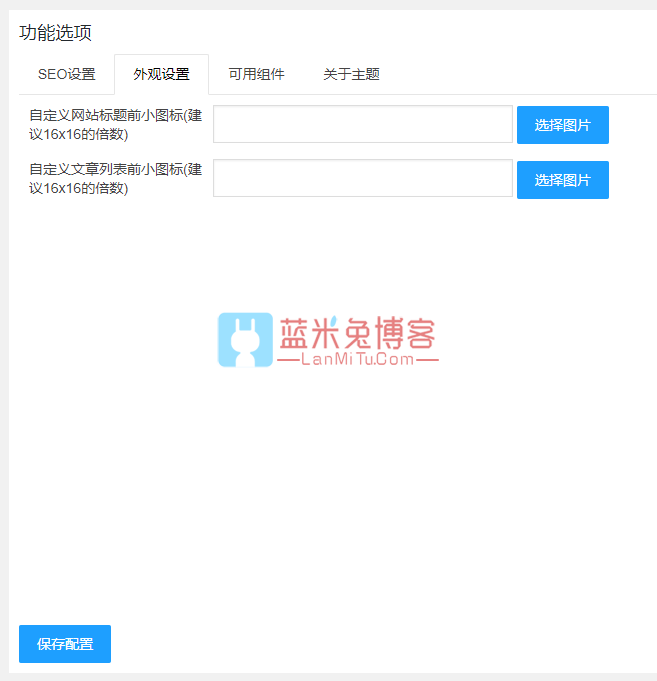Focus the 文章列表前小图标 input field
657x681 pixels.
coord(363,178)
